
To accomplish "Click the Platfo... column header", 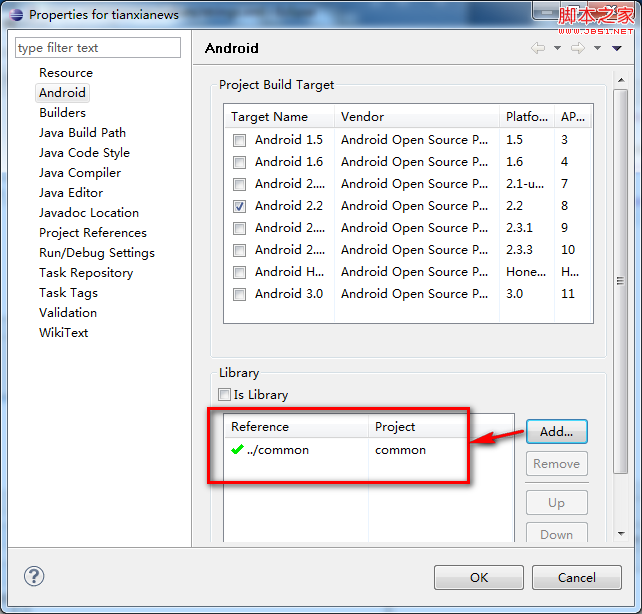I will pos(527,117).
